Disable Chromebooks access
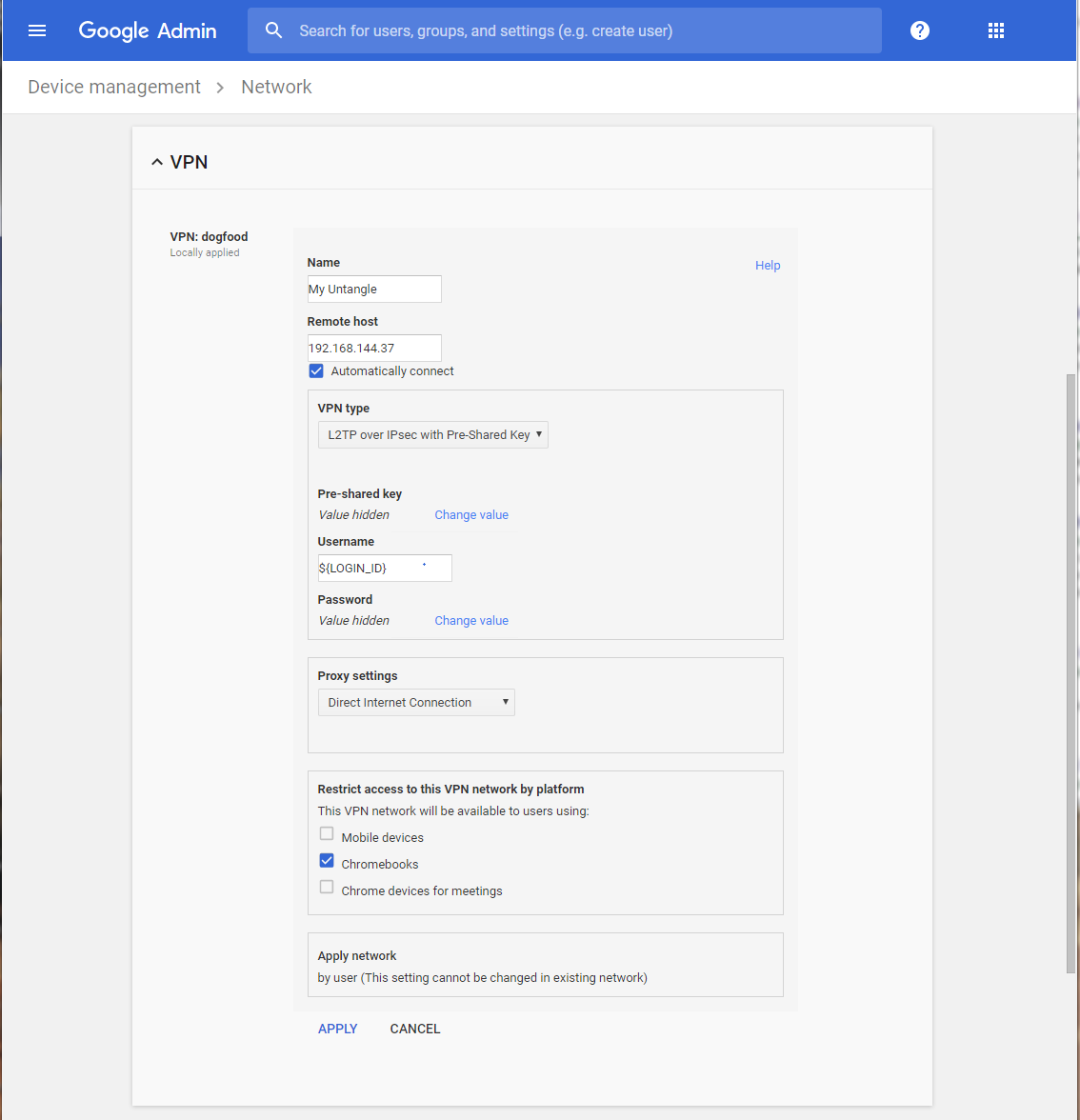 (x=327, y=859)
